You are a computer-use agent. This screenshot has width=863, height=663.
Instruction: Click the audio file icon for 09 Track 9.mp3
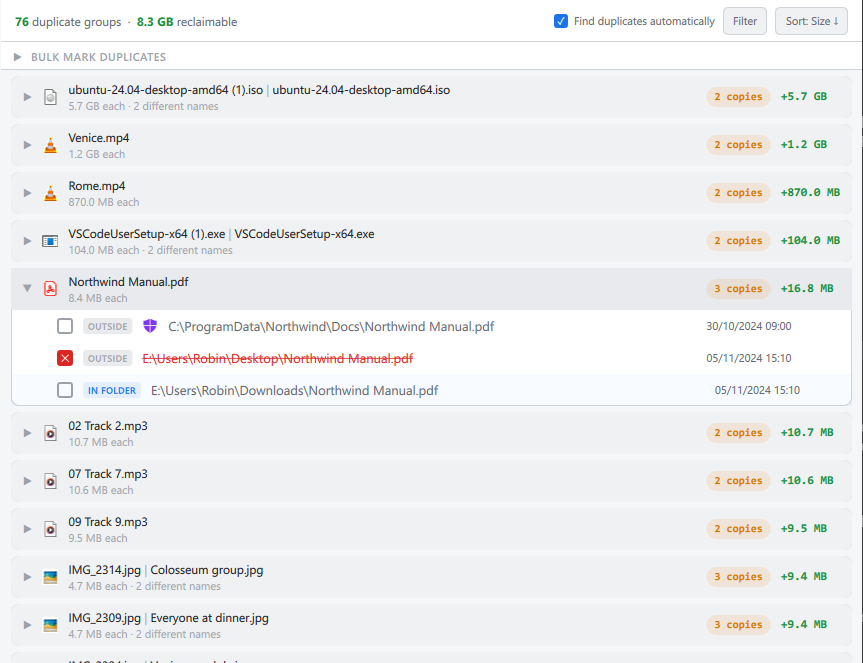[50, 529]
